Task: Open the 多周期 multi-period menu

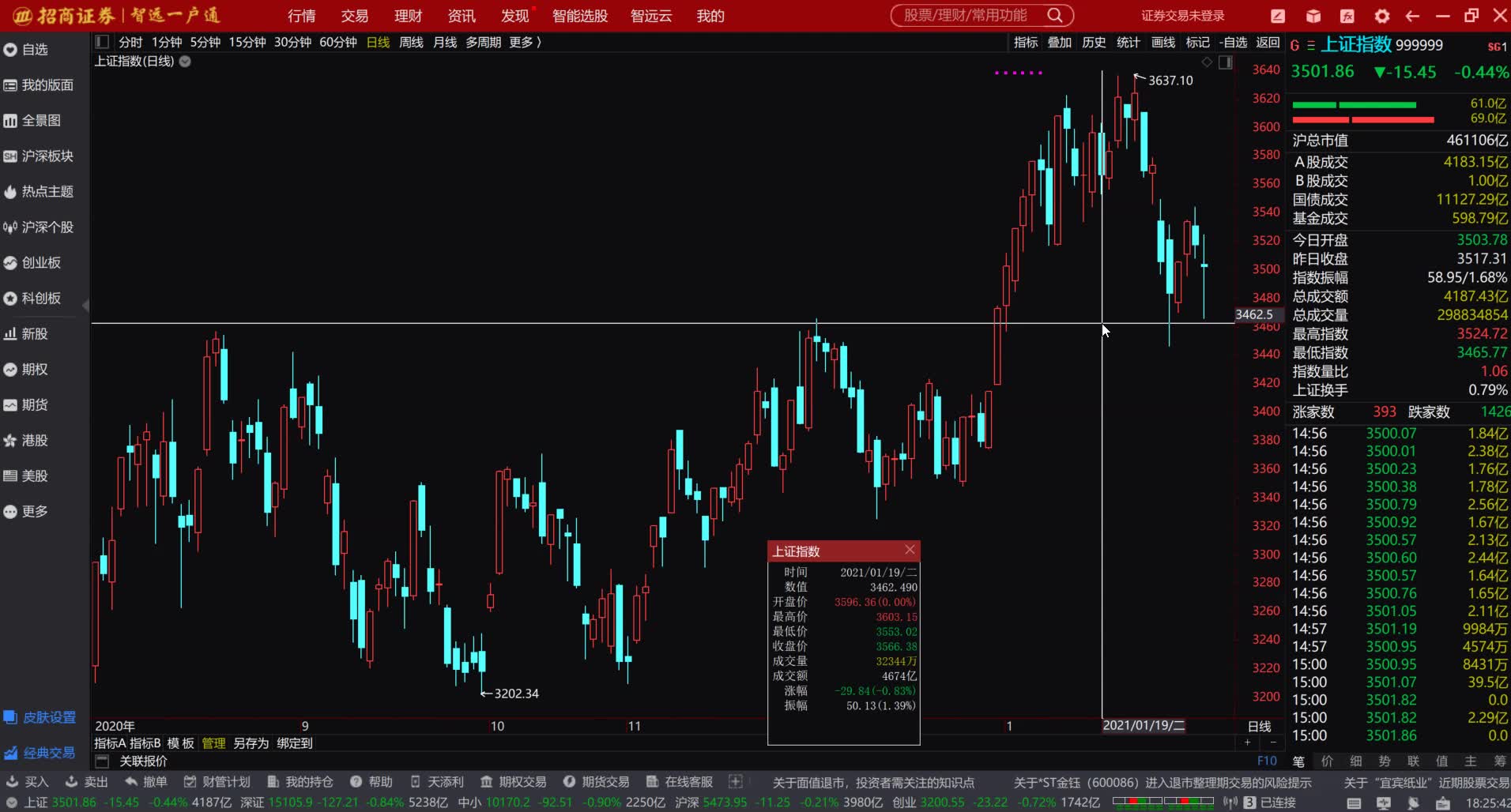Action: pos(483,42)
